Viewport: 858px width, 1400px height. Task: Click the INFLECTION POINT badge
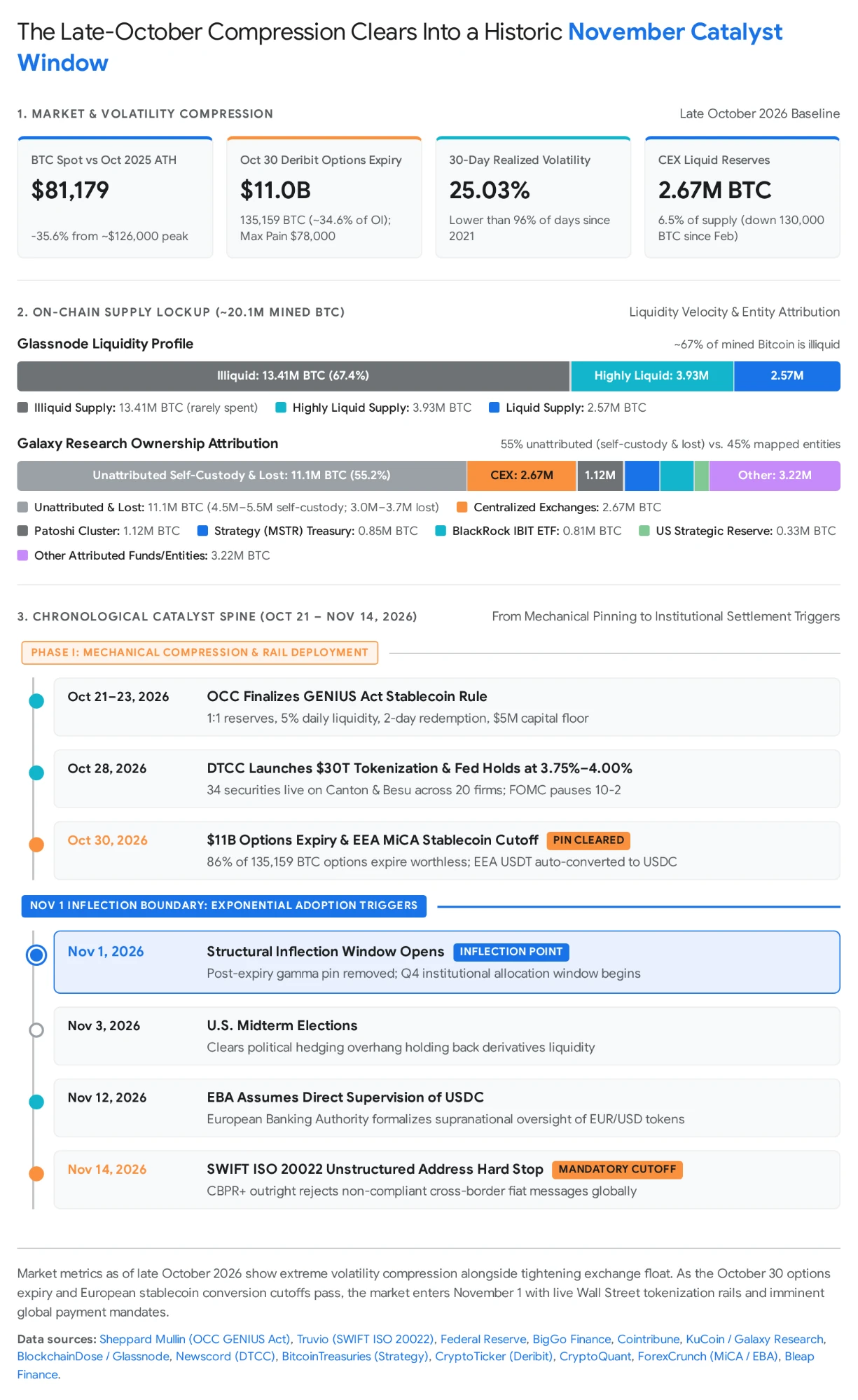(511, 952)
